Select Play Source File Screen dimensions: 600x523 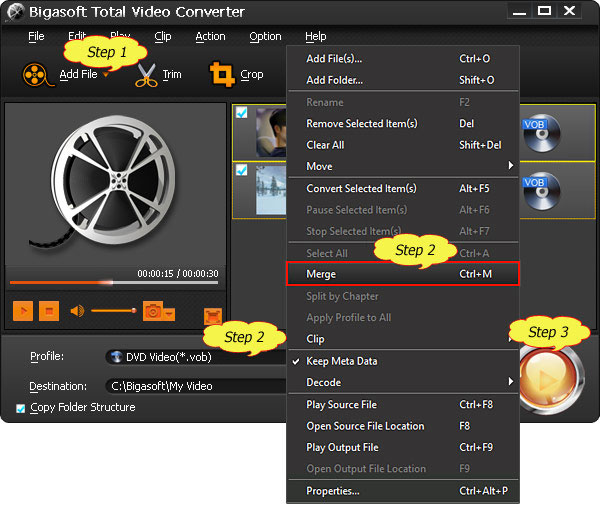click(x=403, y=404)
